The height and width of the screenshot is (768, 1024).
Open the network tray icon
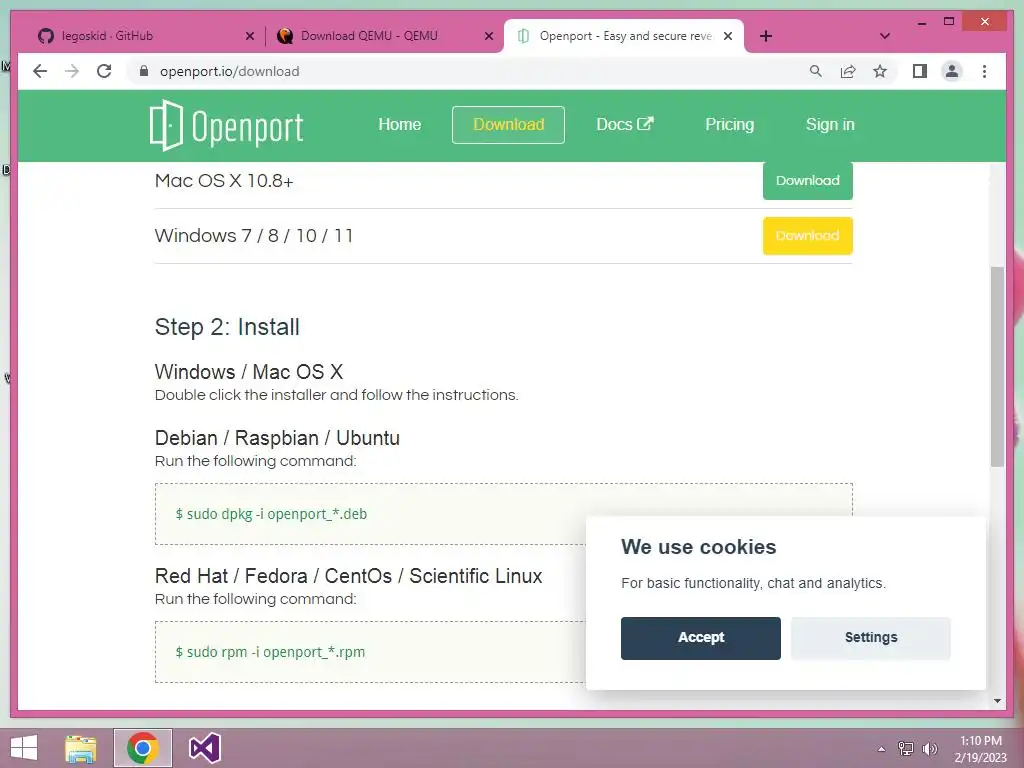(906, 749)
